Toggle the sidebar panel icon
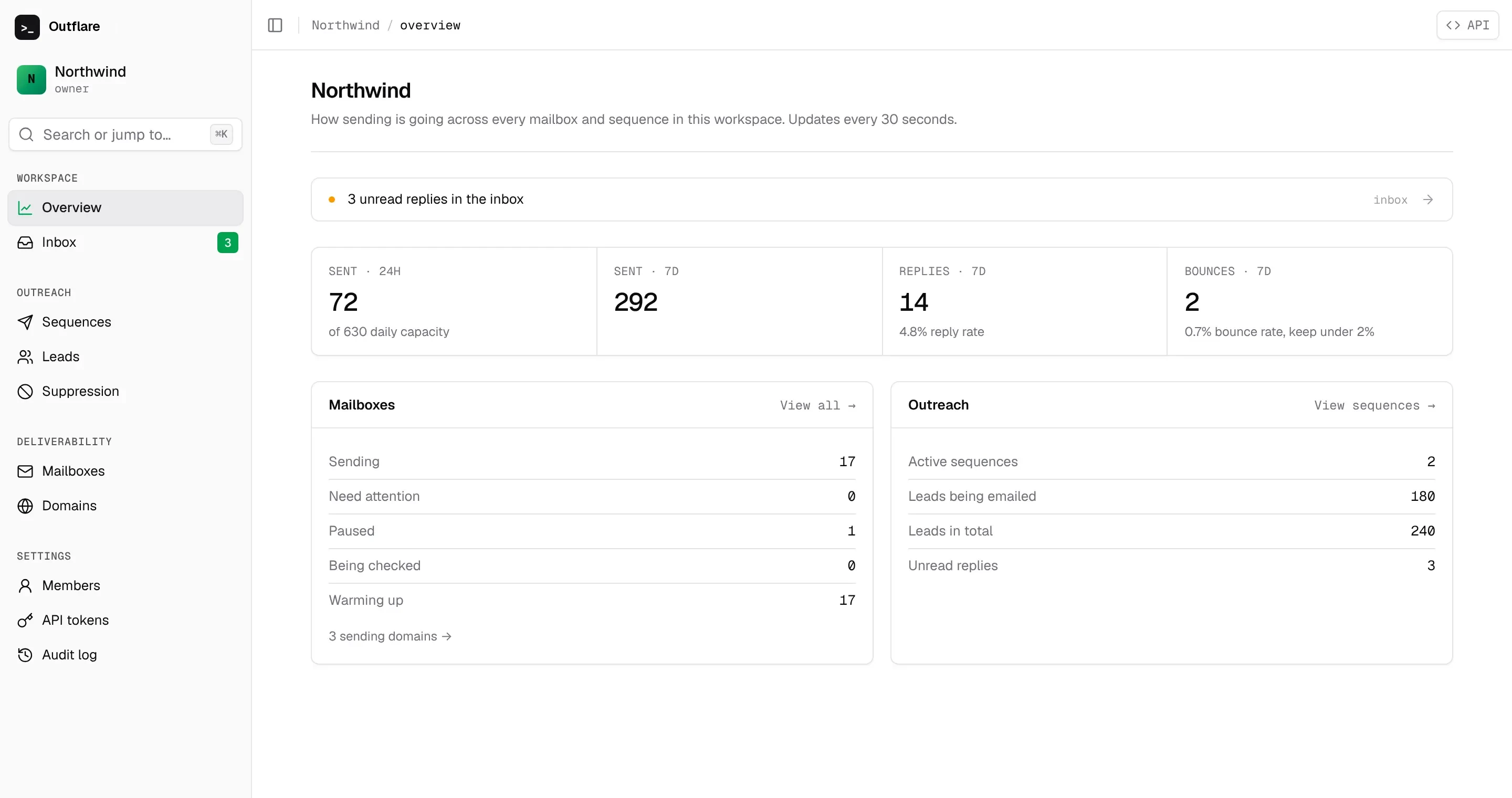 coord(275,25)
